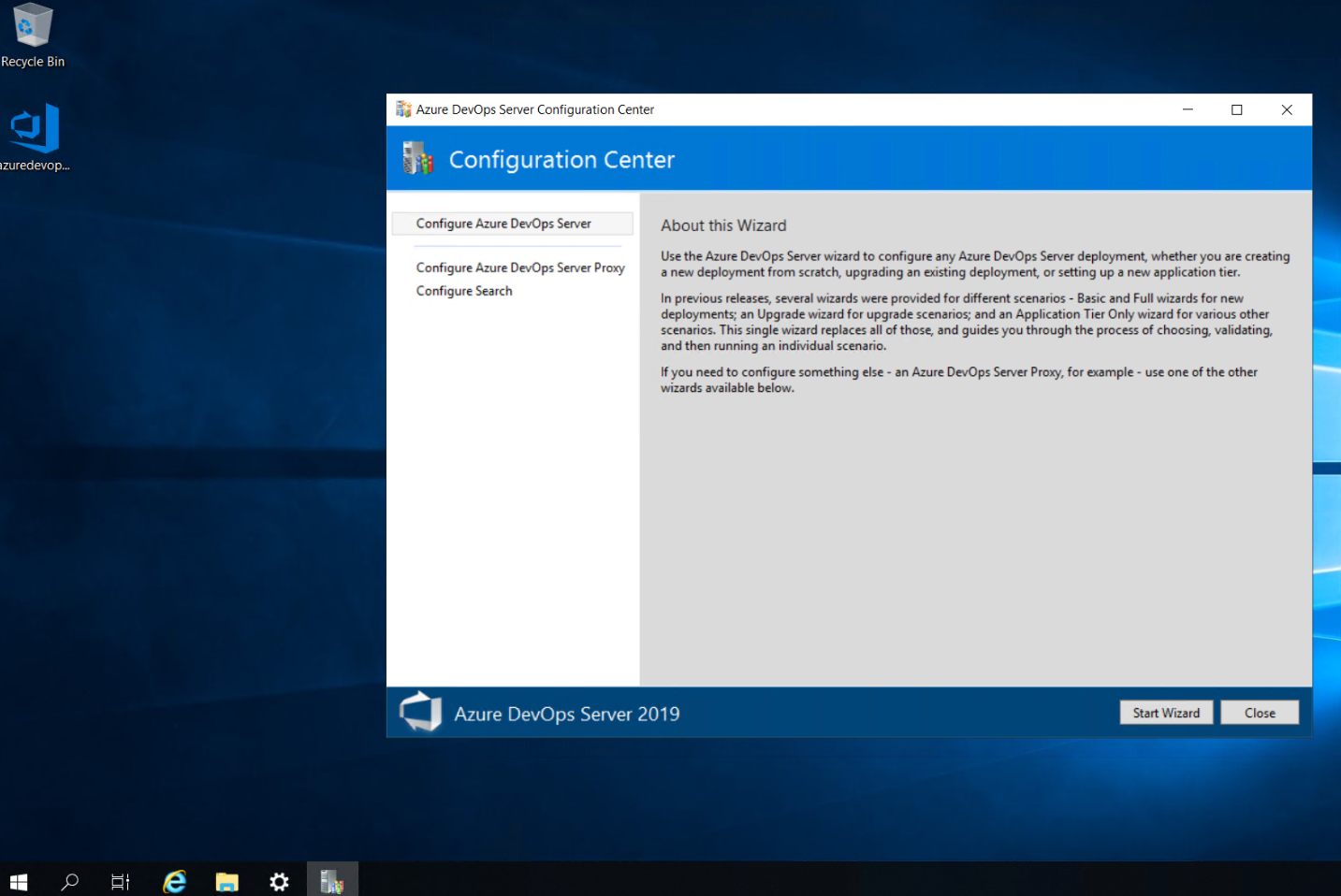1341x896 pixels.
Task: Click the 'About this Wizard' heading
Action: (x=723, y=225)
